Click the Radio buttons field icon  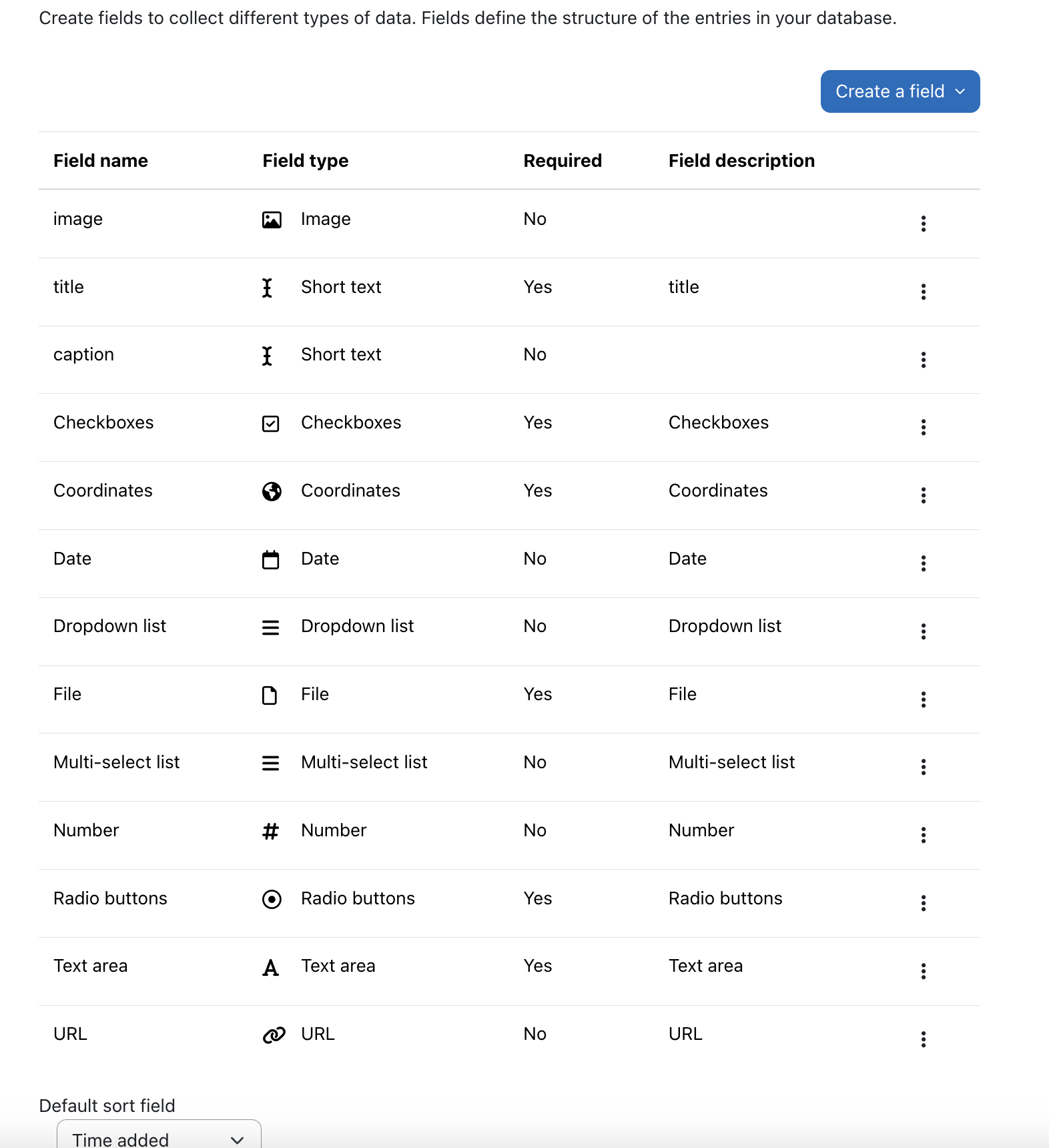click(x=272, y=899)
